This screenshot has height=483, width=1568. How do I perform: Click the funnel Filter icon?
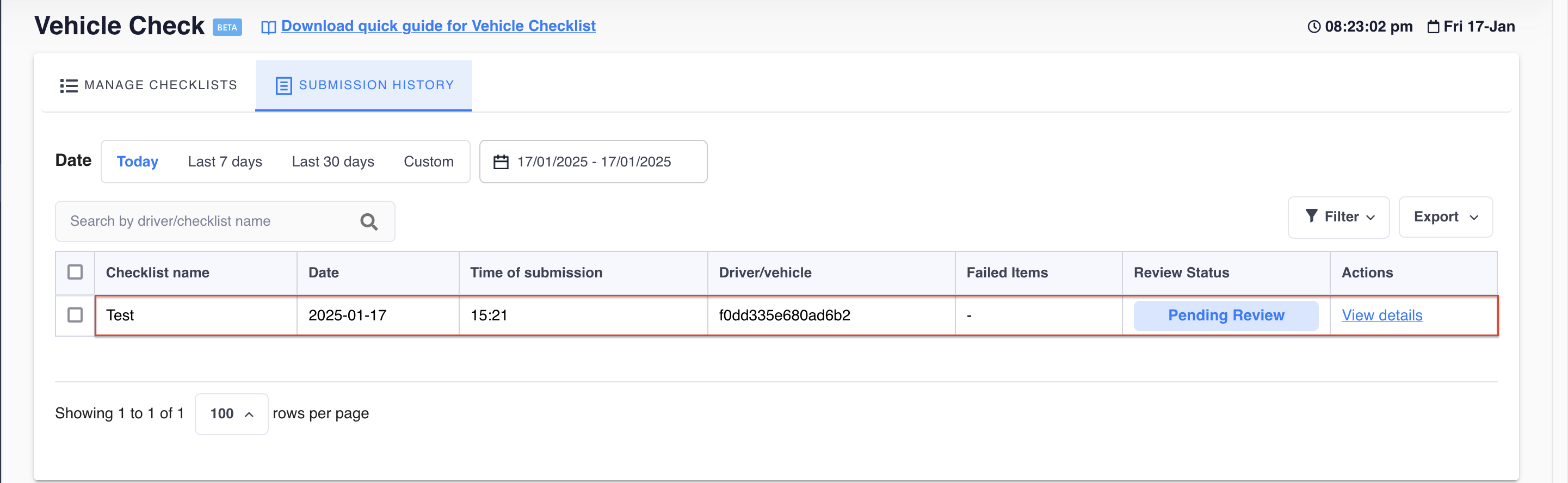[1311, 216]
